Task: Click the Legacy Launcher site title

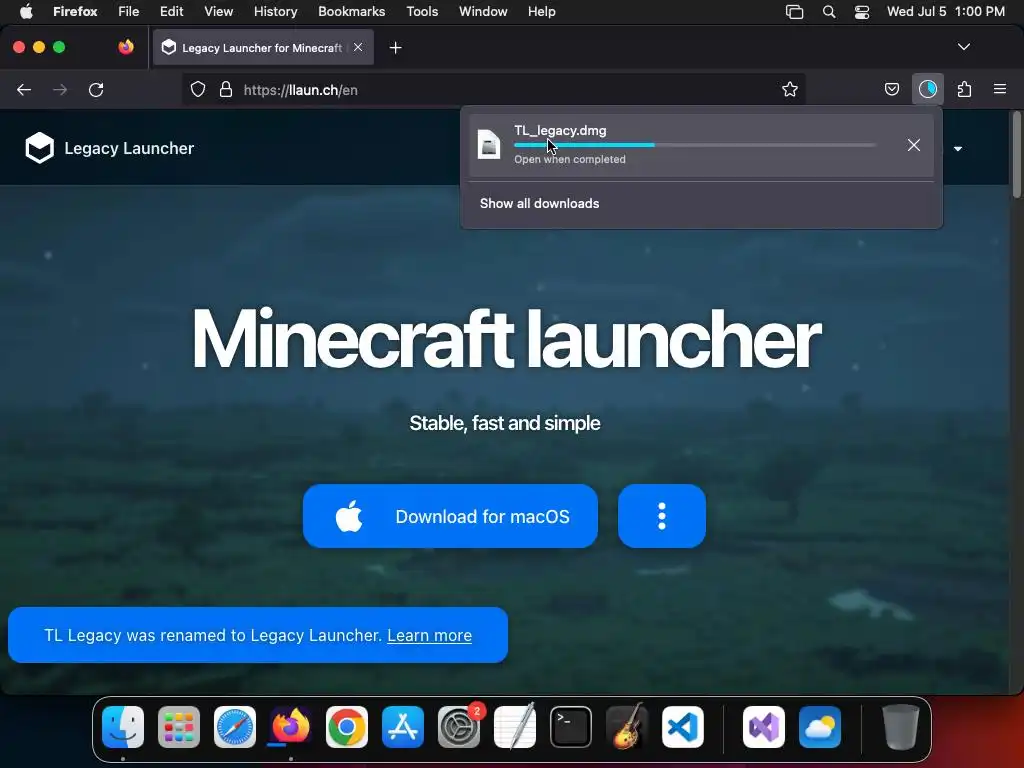Action: (129, 148)
